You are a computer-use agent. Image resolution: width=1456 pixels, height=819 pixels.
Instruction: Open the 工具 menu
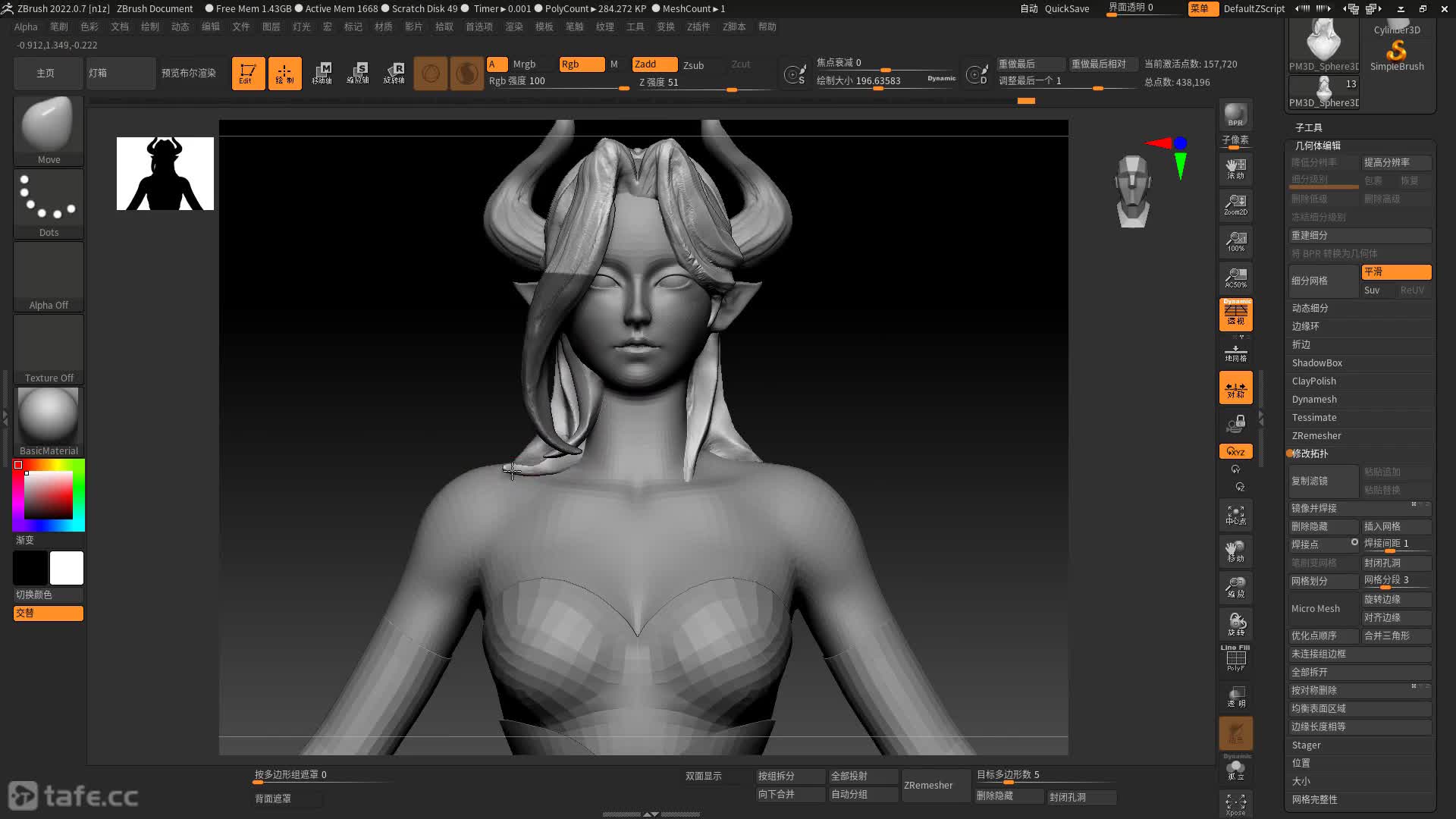coord(635,27)
